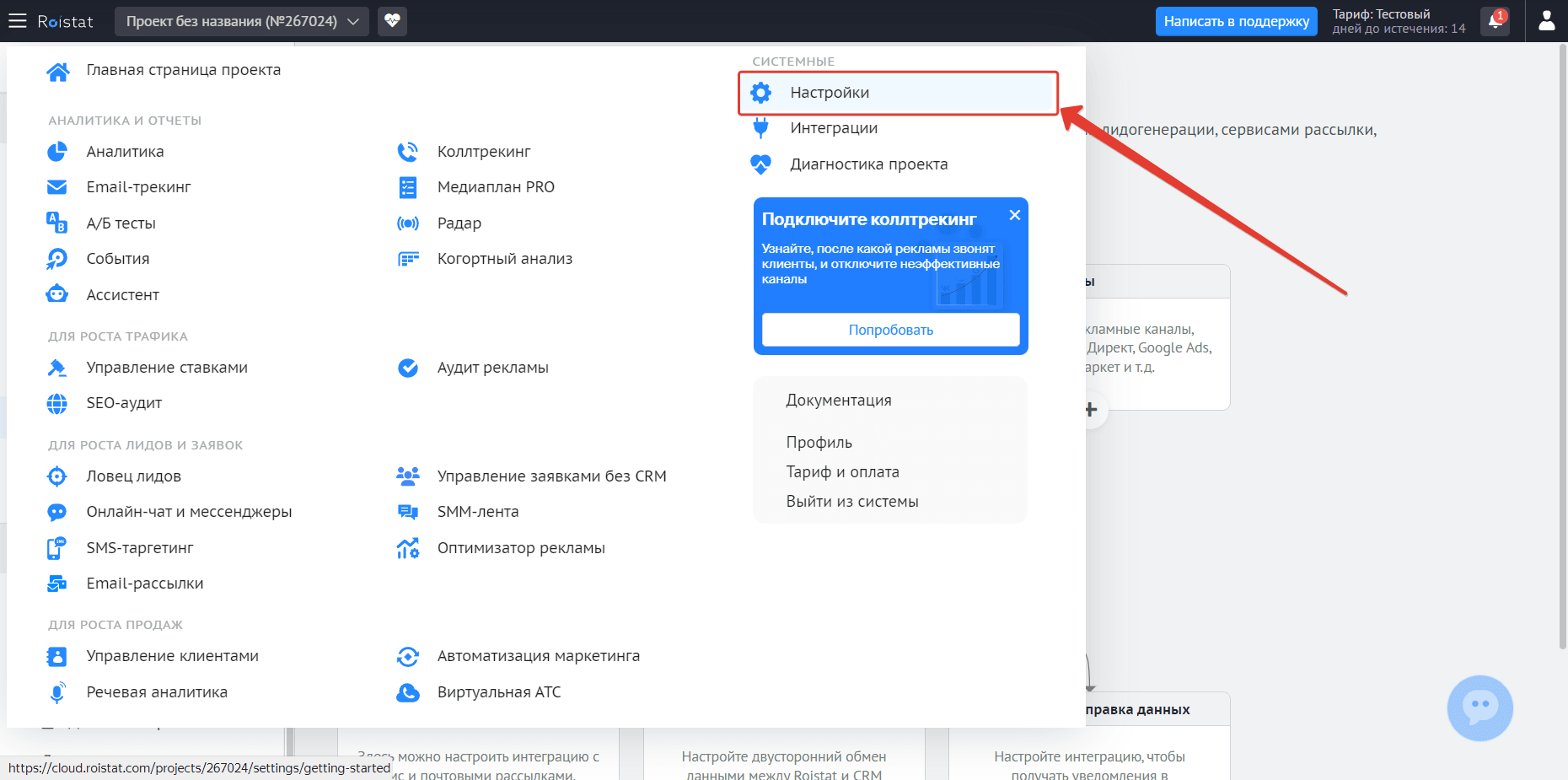The image size is (1568, 780).
Task: Click the Управление ставками gavel icon
Action: click(x=56, y=368)
